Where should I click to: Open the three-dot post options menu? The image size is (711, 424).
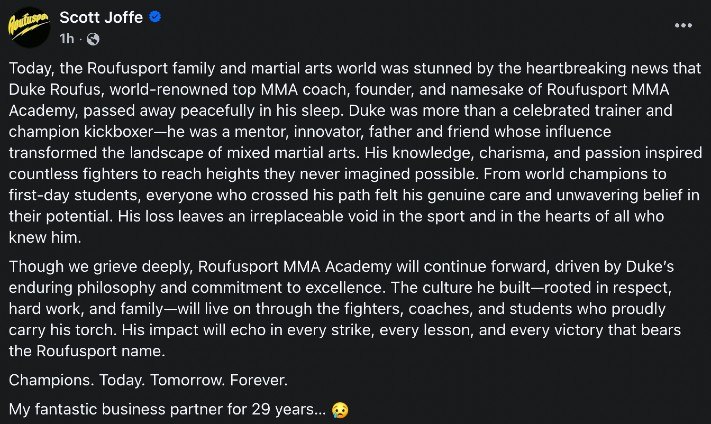coord(684,25)
